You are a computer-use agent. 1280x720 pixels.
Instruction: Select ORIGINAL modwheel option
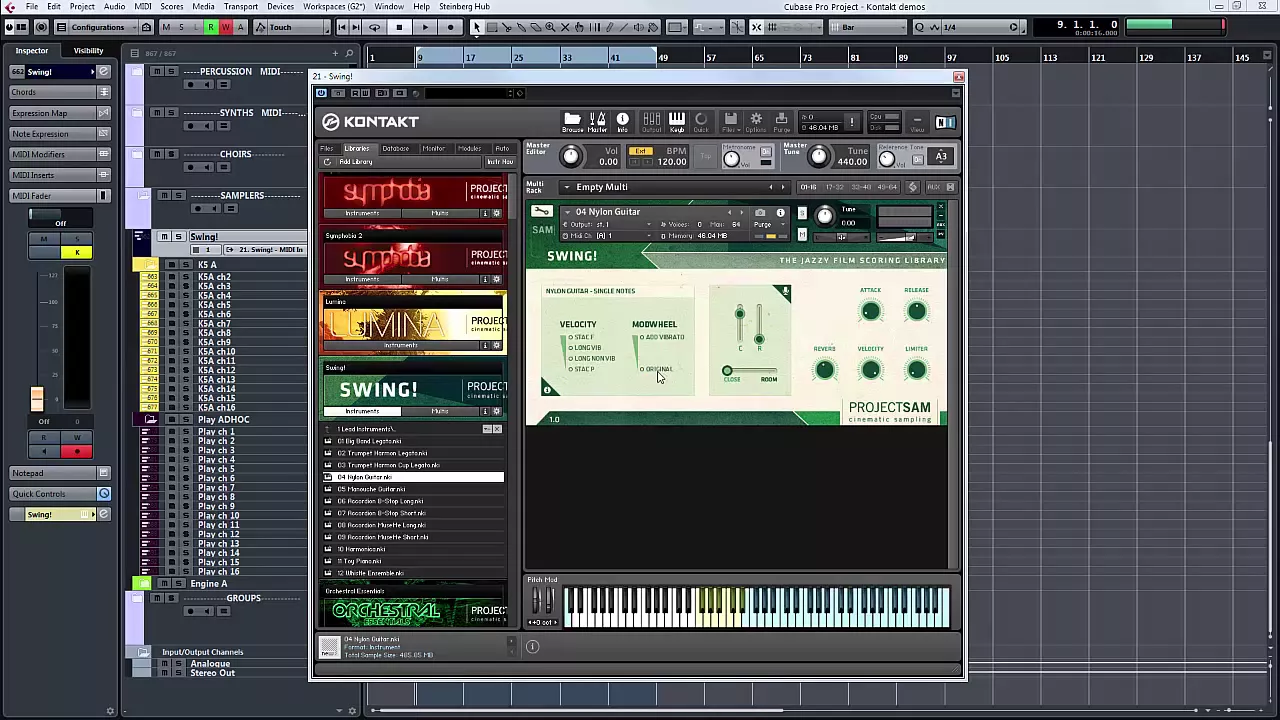click(x=657, y=369)
